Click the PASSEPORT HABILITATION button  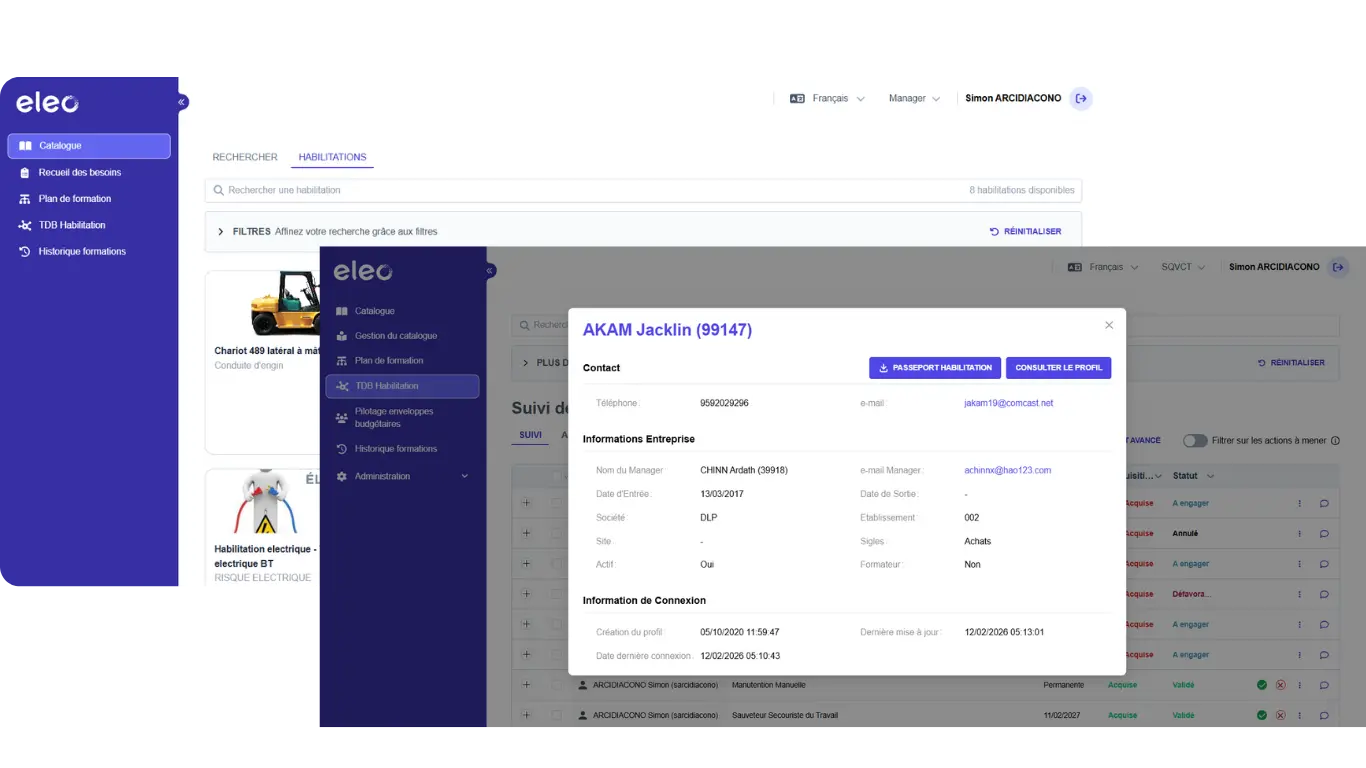(x=935, y=368)
